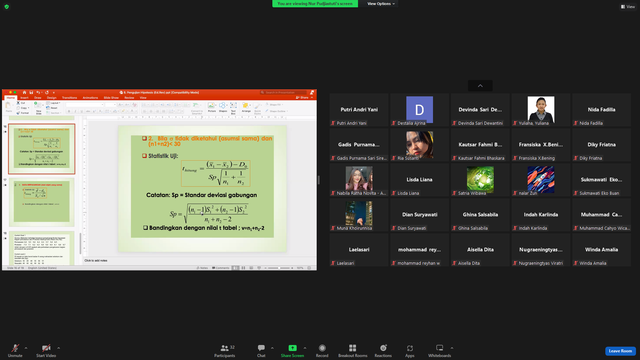
Task: Click the PowerPoint Save icon in title bar
Action: 31,93
